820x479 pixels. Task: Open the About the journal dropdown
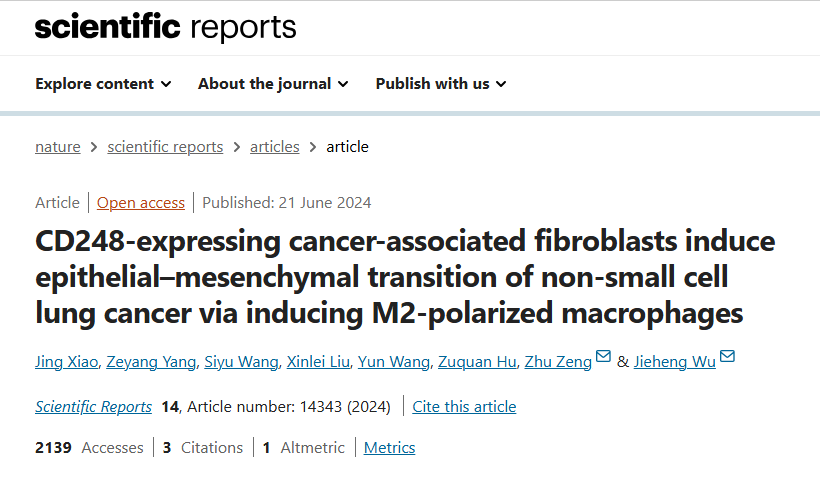click(273, 84)
